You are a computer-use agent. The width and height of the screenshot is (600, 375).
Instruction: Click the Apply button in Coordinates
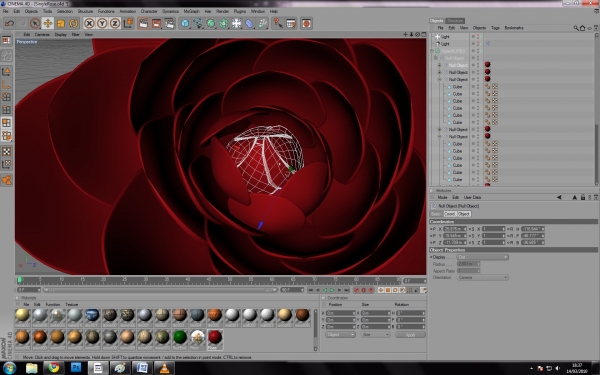pos(410,335)
